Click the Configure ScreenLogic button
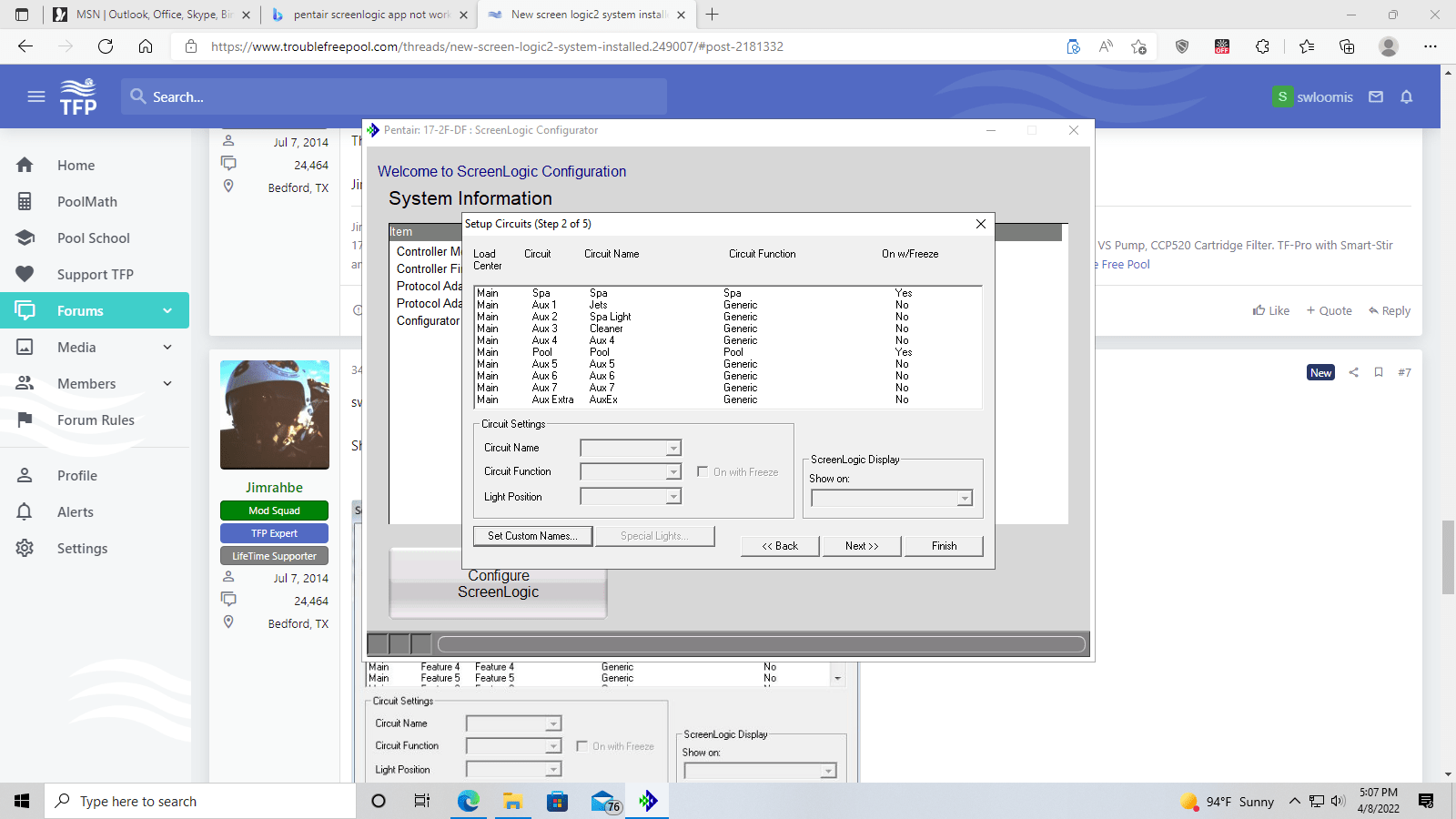Viewport: 1456px width, 819px height. click(498, 583)
